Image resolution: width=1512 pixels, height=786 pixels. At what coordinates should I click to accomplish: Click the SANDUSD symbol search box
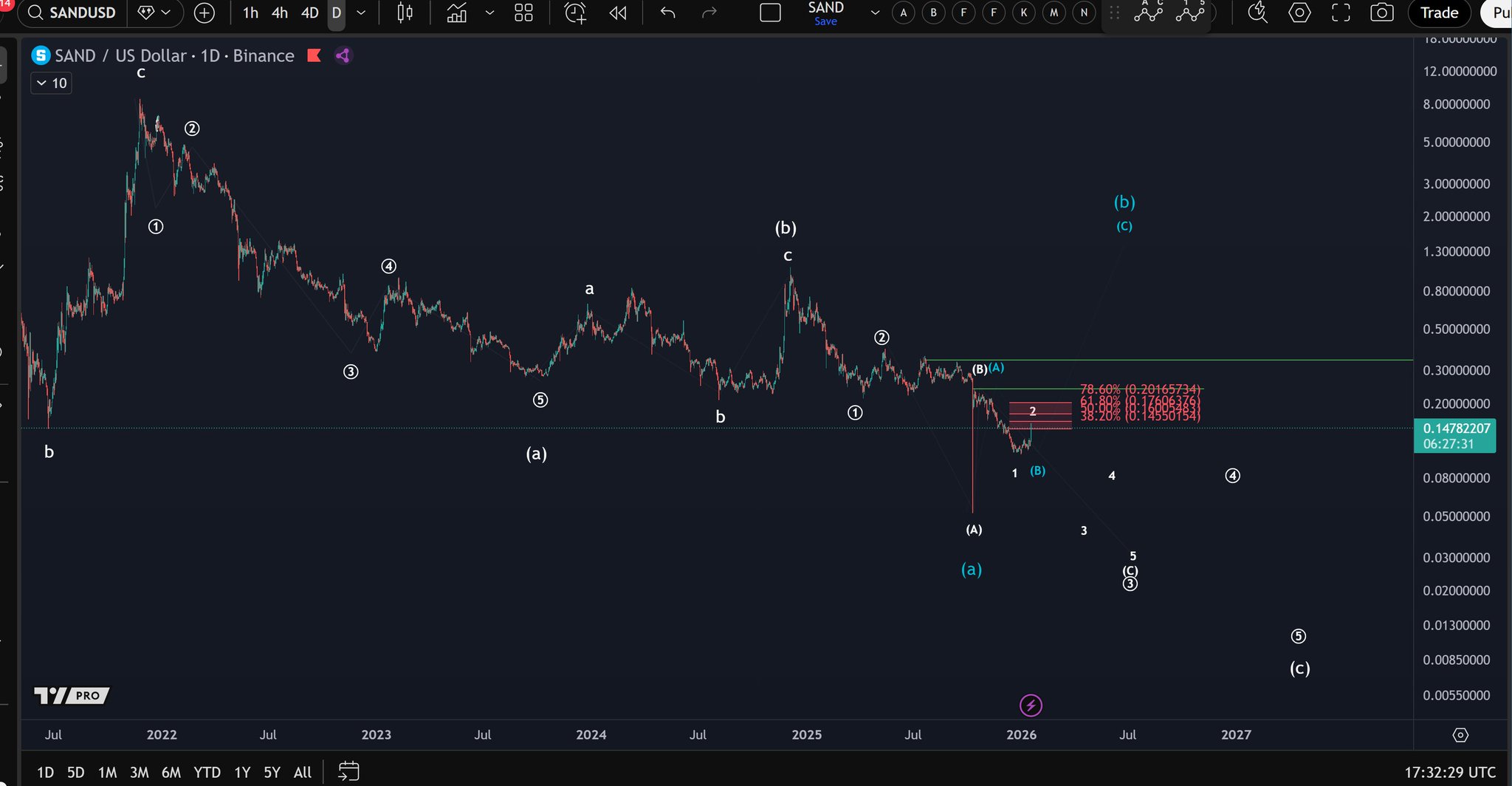click(x=72, y=13)
